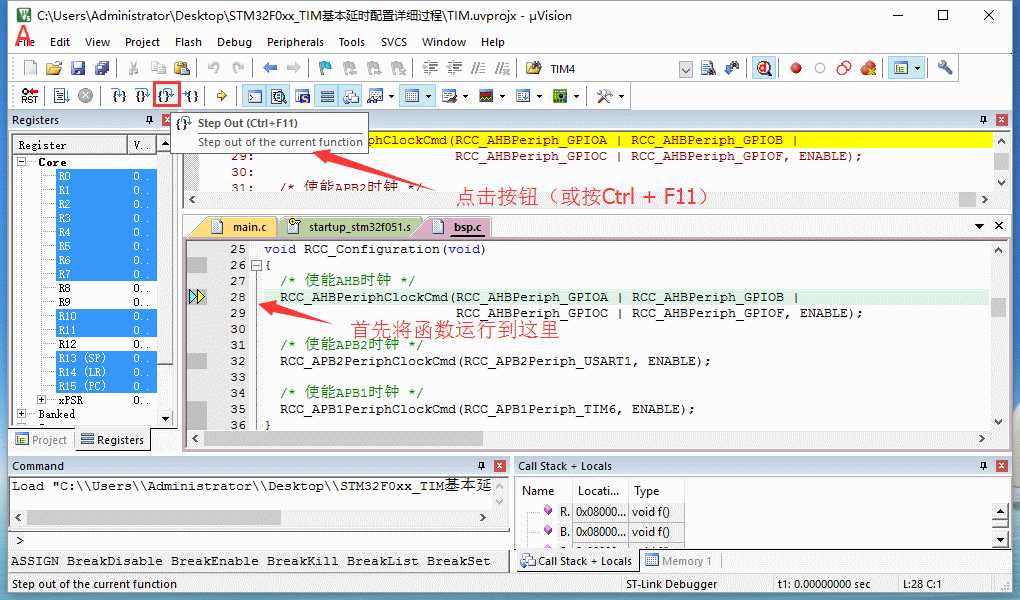Click the Step Into braces icon
Image resolution: width=1020 pixels, height=600 pixels.
tap(118, 96)
